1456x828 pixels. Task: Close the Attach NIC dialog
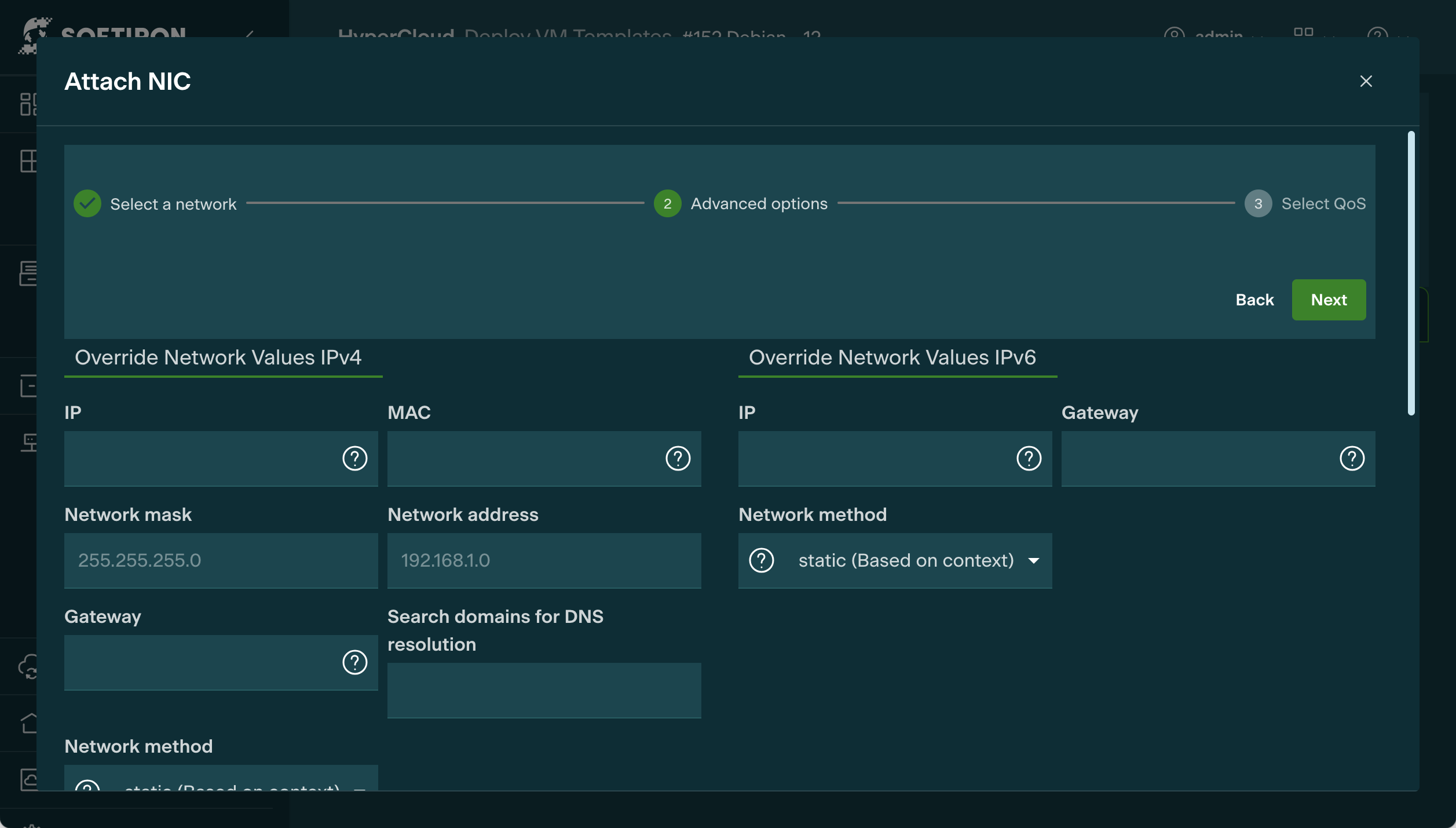point(1366,81)
